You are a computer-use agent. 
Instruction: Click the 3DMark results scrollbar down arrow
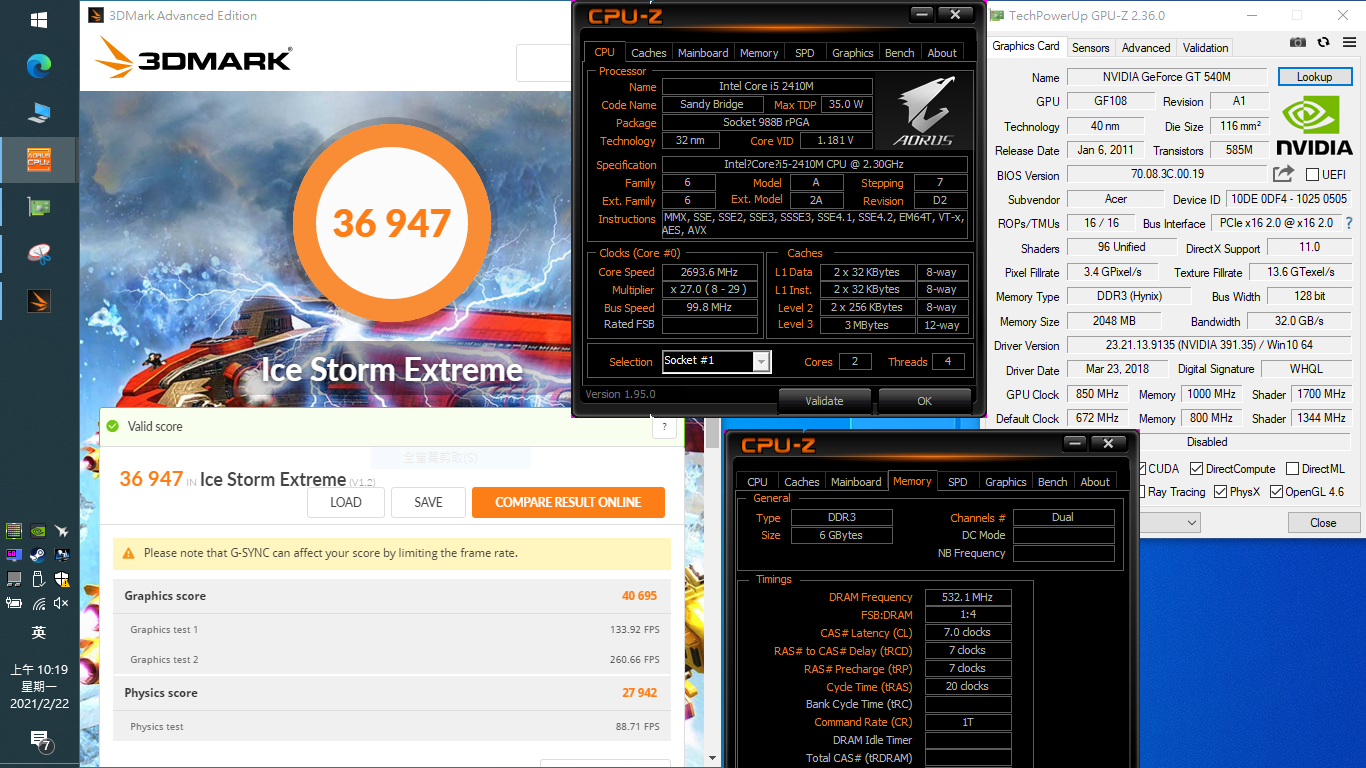click(x=713, y=759)
